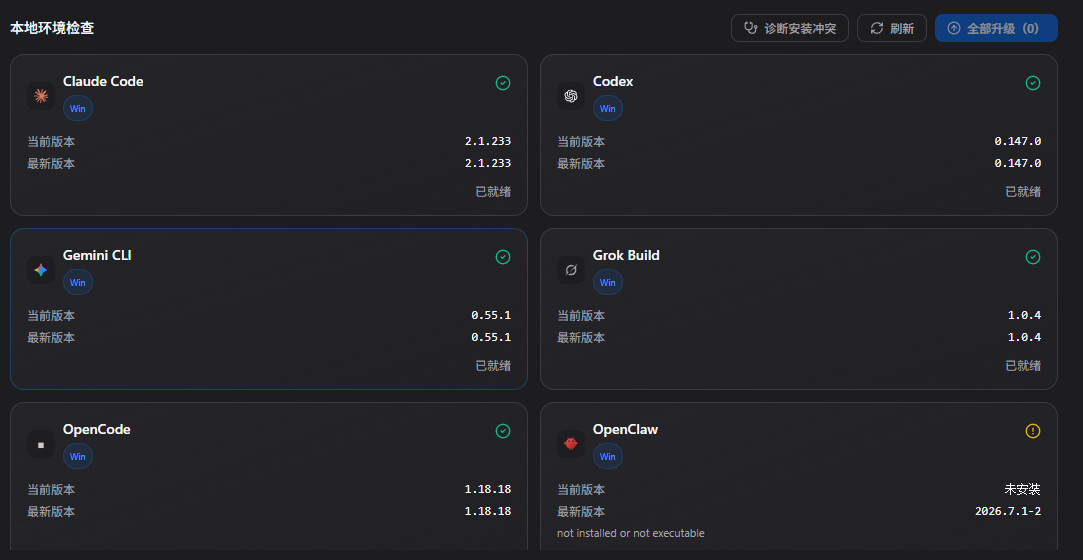Screen dimensions: 1083x560
Task: Click OpenClaw's 未安装 status value
Action: coord(1022,490)
